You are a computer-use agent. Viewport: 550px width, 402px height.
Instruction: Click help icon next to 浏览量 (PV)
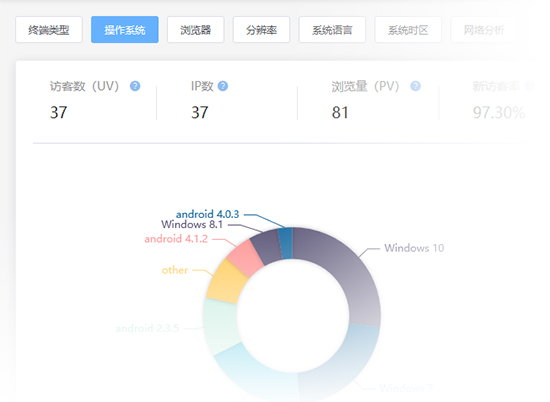(x=416, y=86)
